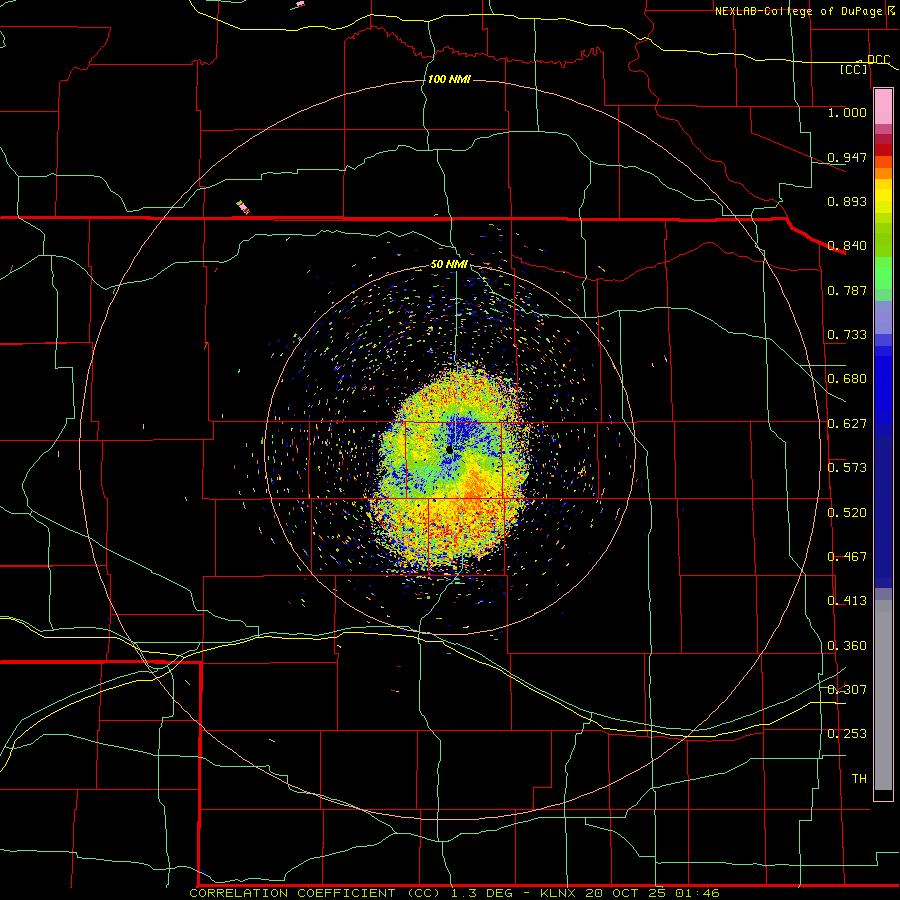Click the black radar site dot at the center

[449, 449]
